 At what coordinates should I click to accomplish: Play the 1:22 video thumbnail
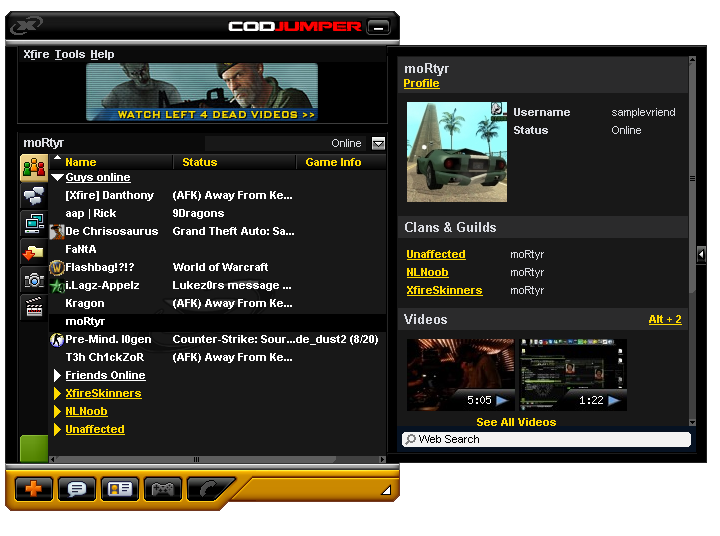tap(573, 375)
